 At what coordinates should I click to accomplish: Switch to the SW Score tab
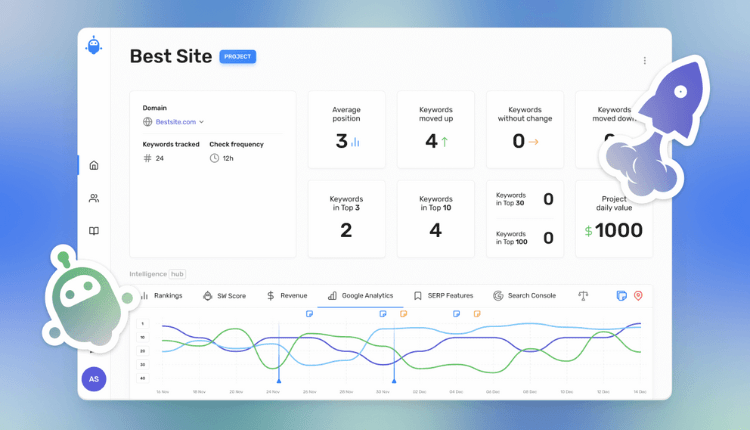pos(224,296)
